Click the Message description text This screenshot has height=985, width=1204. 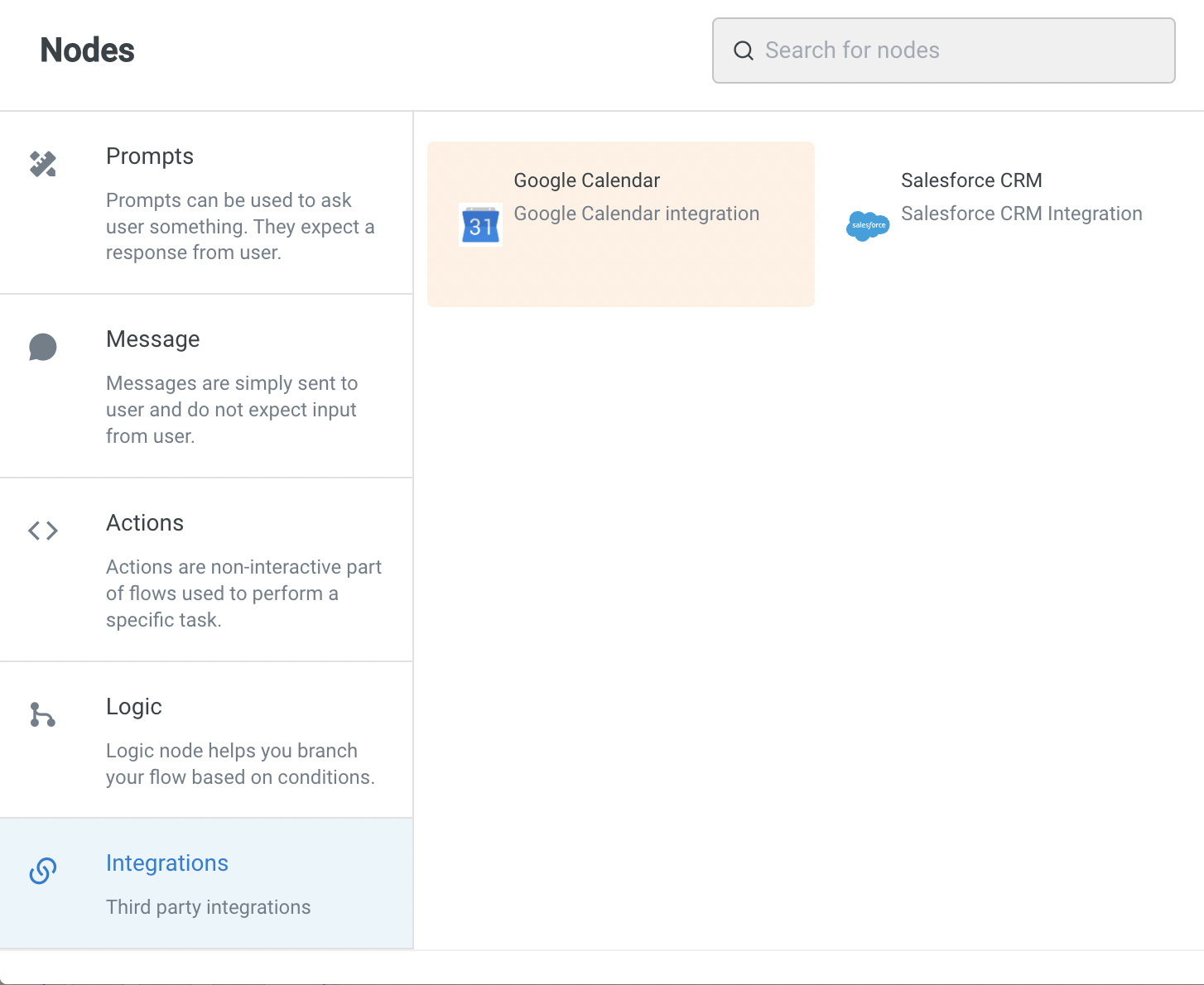coord(232,410)
